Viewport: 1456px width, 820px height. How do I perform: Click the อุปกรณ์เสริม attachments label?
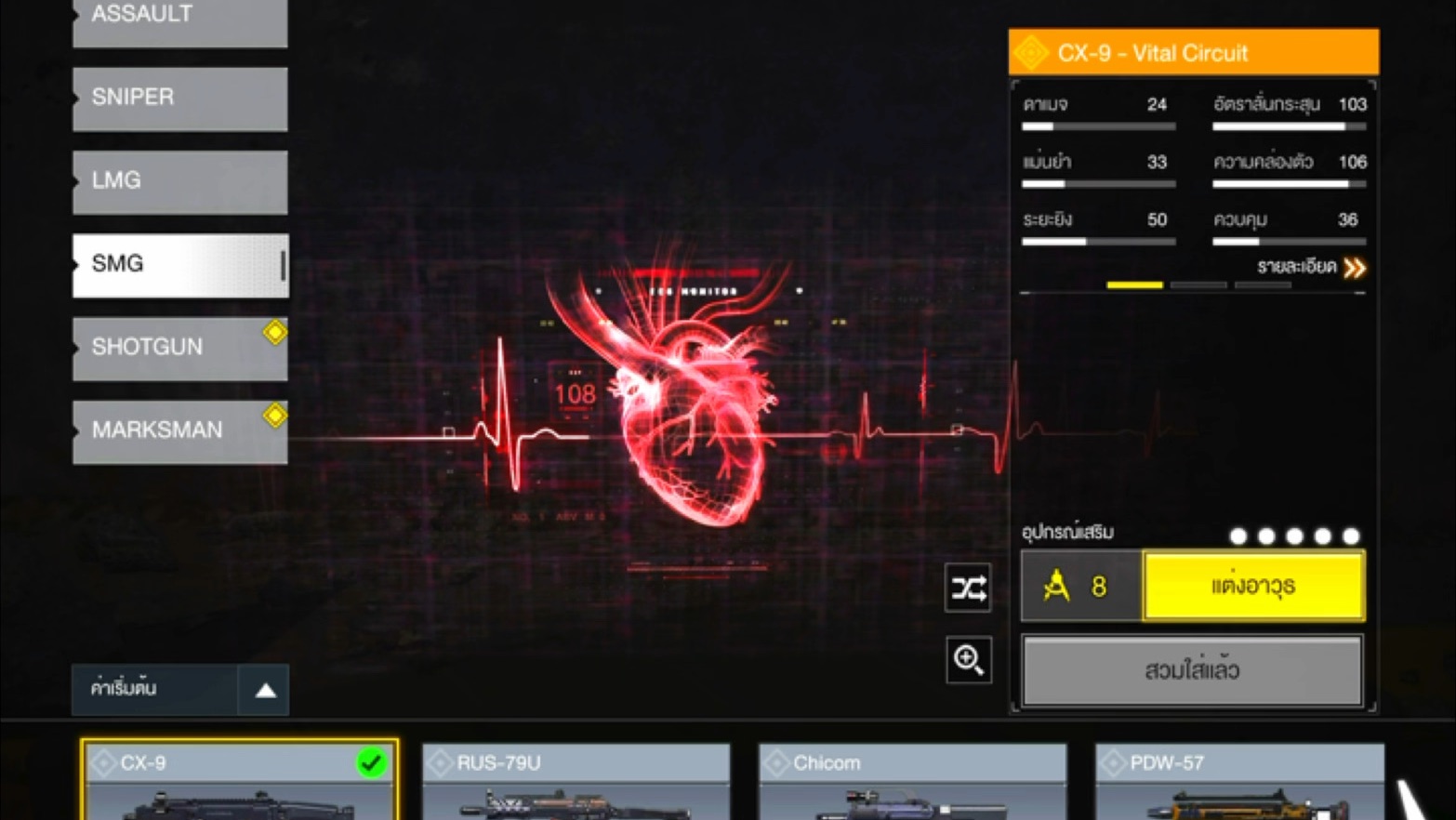pos(1067,533)
